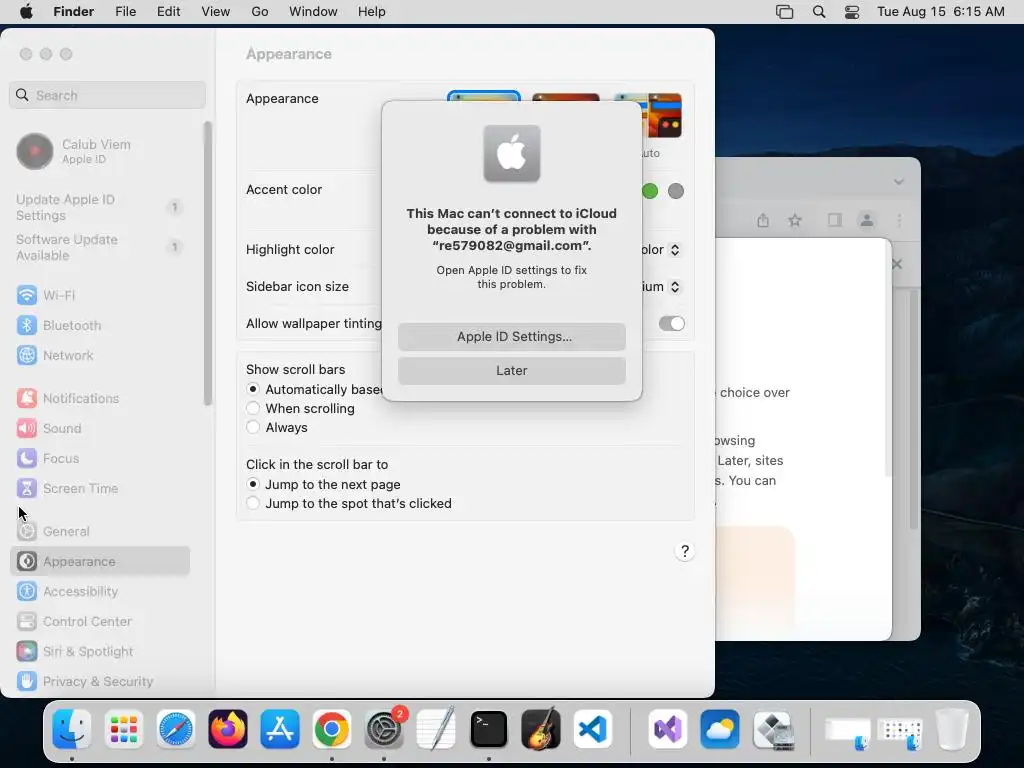The height and width of the screenshot is (768, 1024).
Task: Click the Search field in Settings
Action: 108,95
